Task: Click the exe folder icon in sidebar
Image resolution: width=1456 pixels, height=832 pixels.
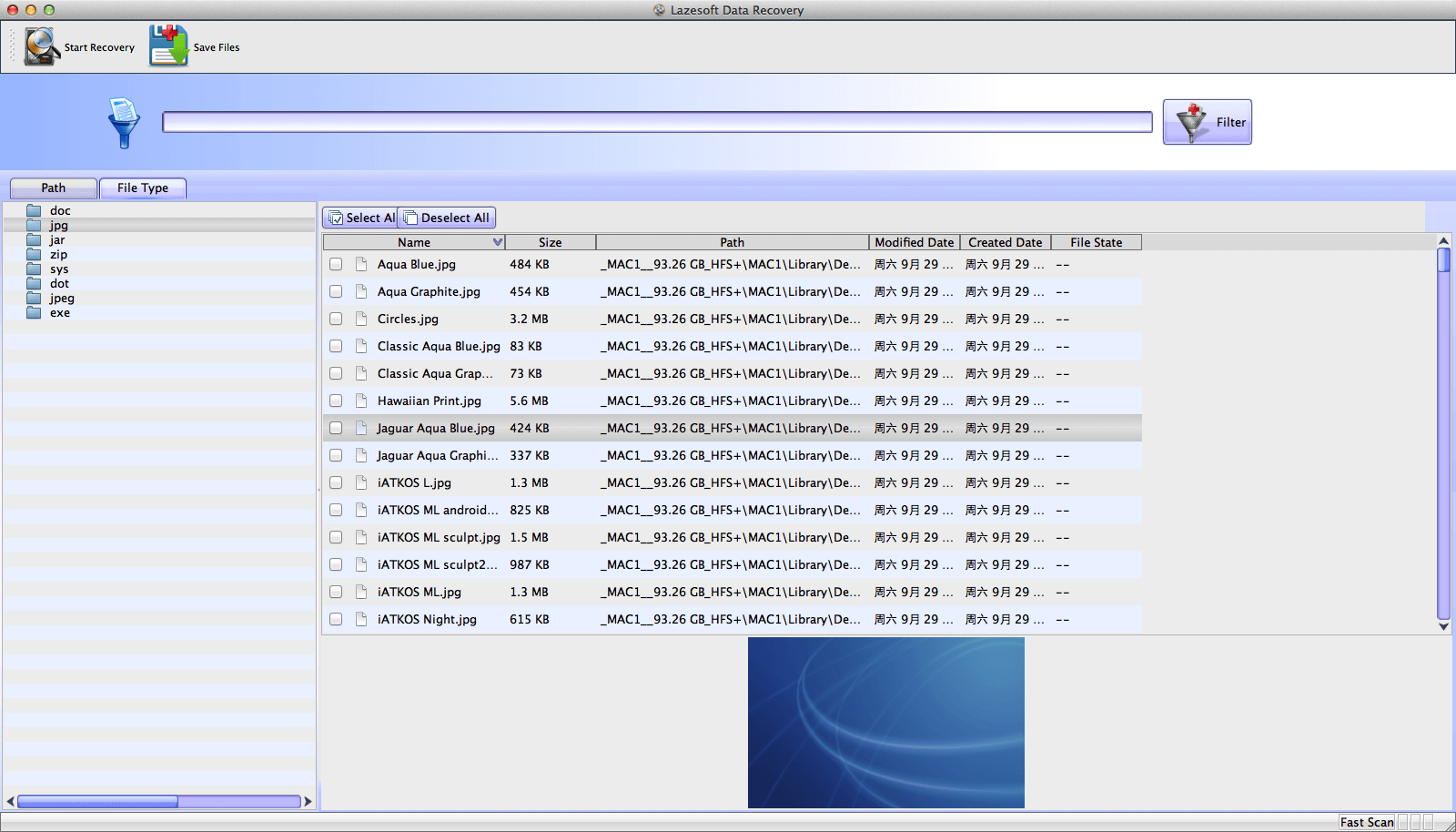Action: pyautogui.click(x=33, y=312)
